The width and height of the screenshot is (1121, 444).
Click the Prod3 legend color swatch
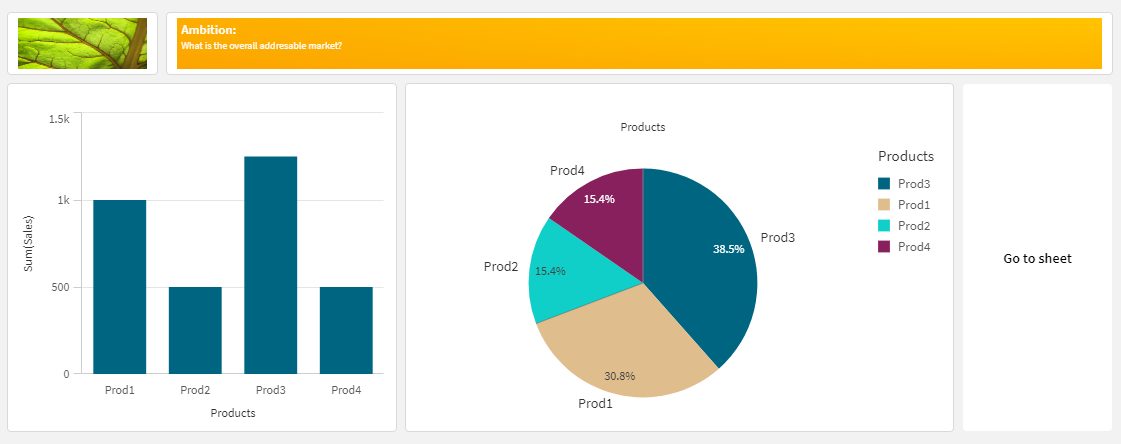[884, 184]
